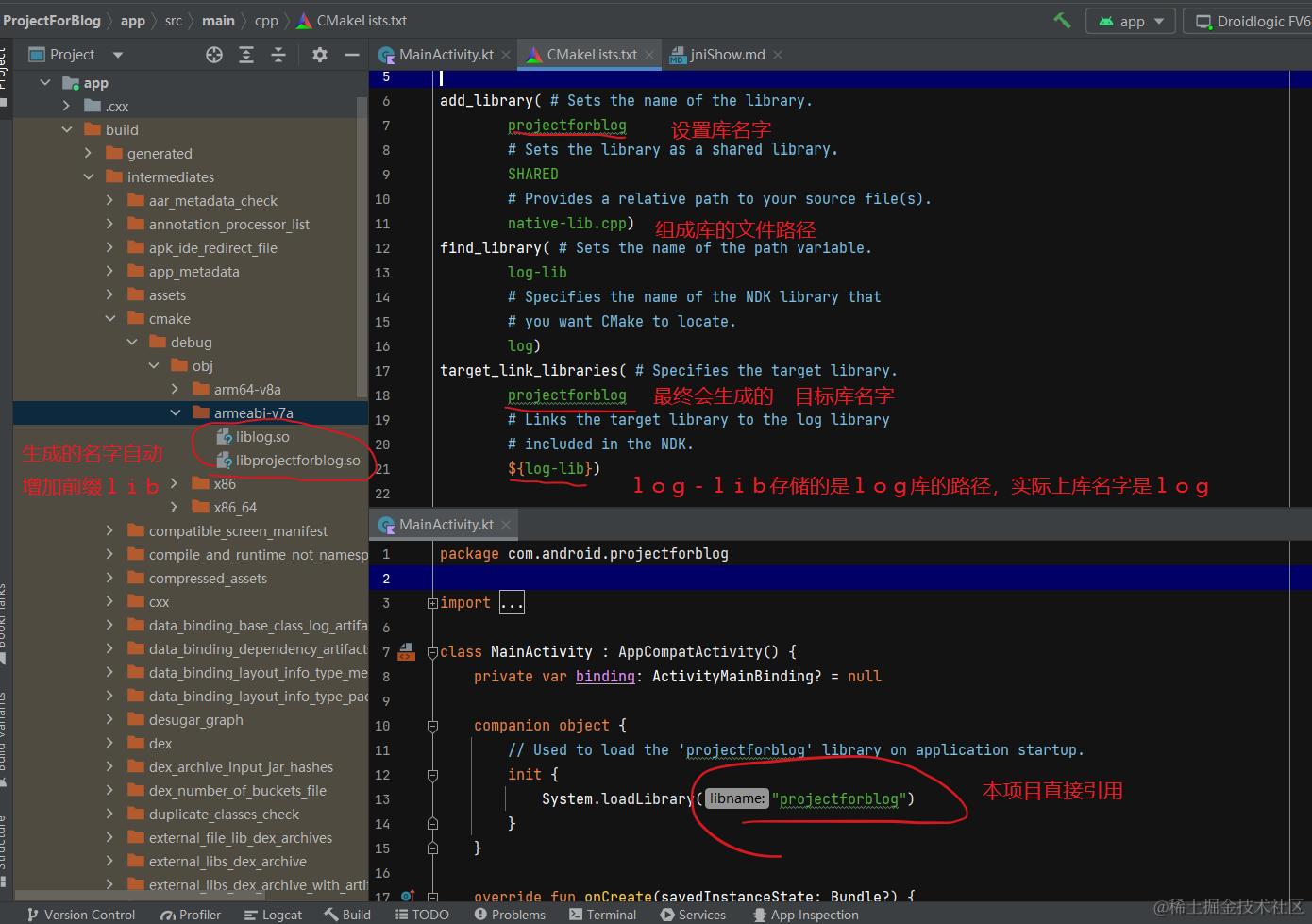Viewport: 1312px width, 924px height.
Task: Toggle fold of companion object block
Action: (432, 726)
